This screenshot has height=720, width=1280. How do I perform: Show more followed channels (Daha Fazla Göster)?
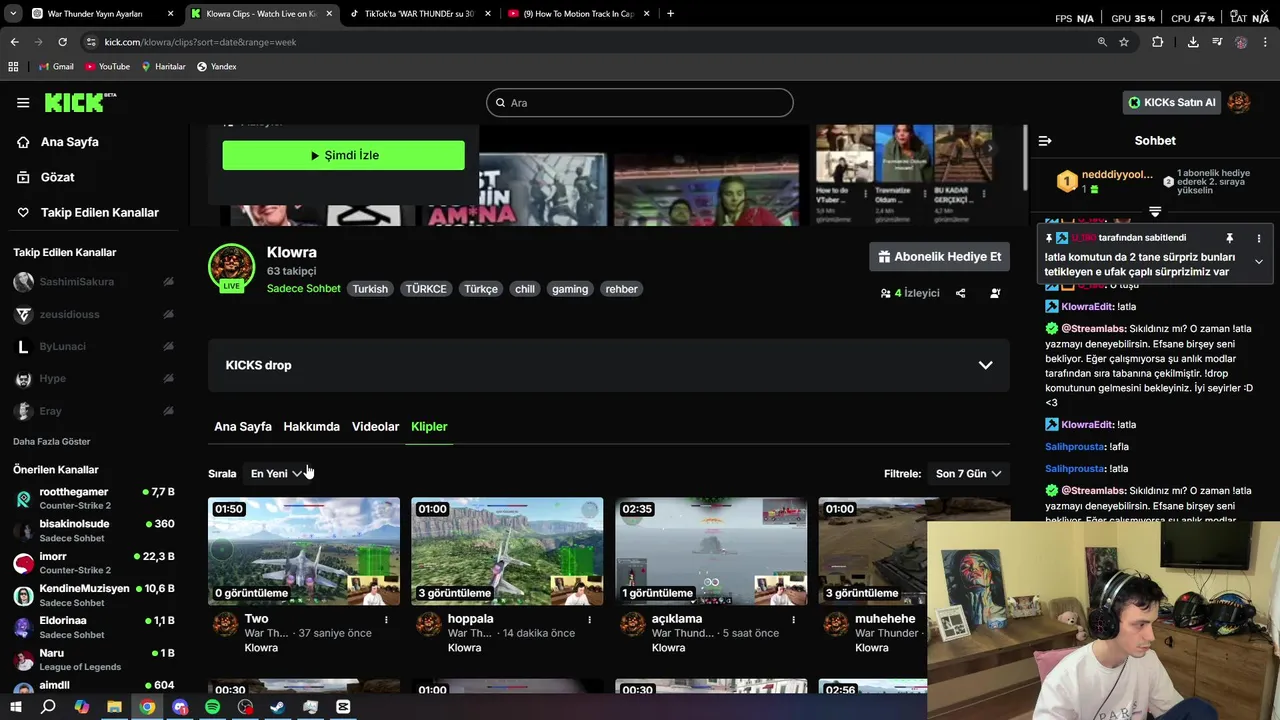coord(51,441)
